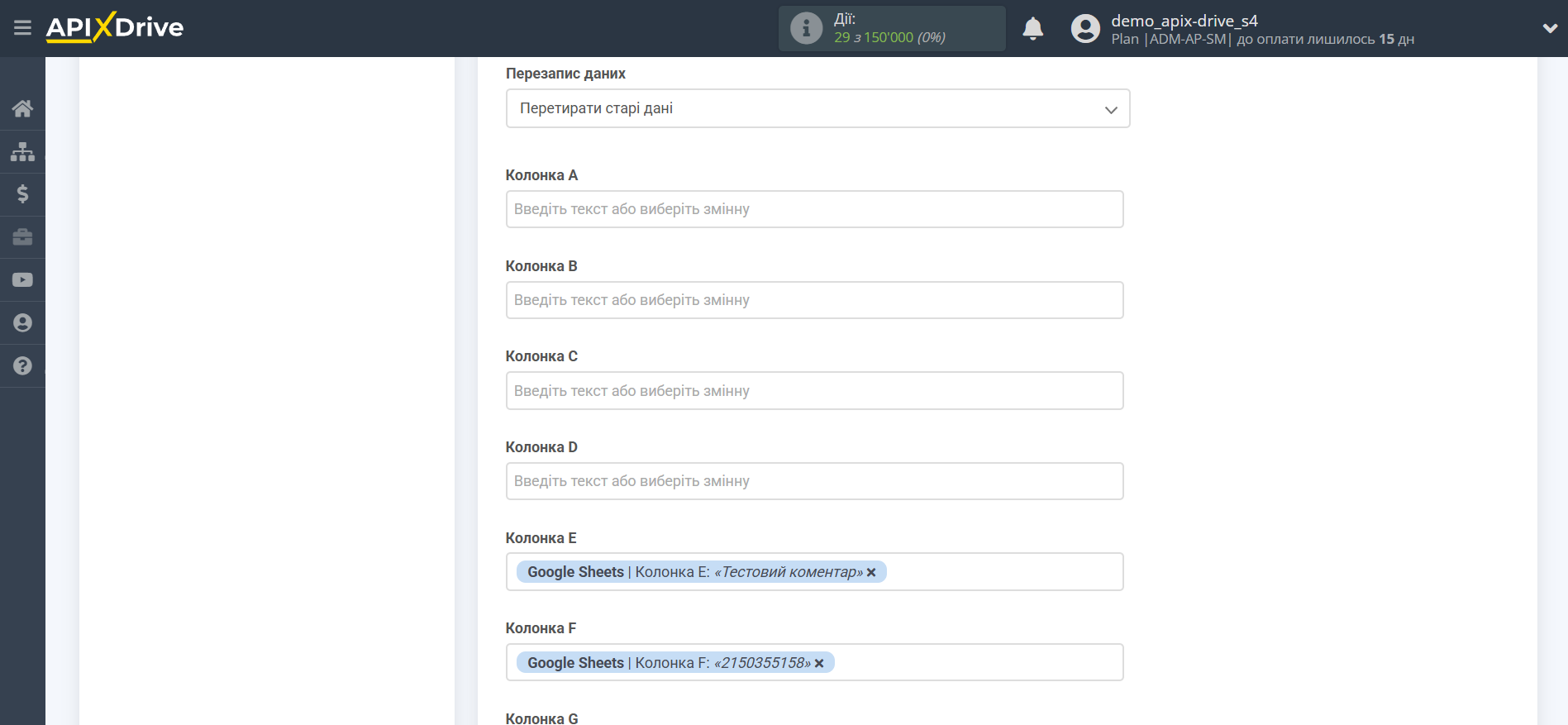The width and height of the screenshot is (1568, 725).
Task: Remove the Колонка F variable tag
Action: [x=819, y=663]
